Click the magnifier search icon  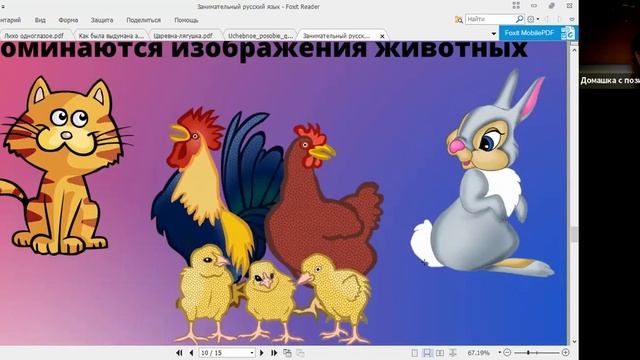point(519,19)
